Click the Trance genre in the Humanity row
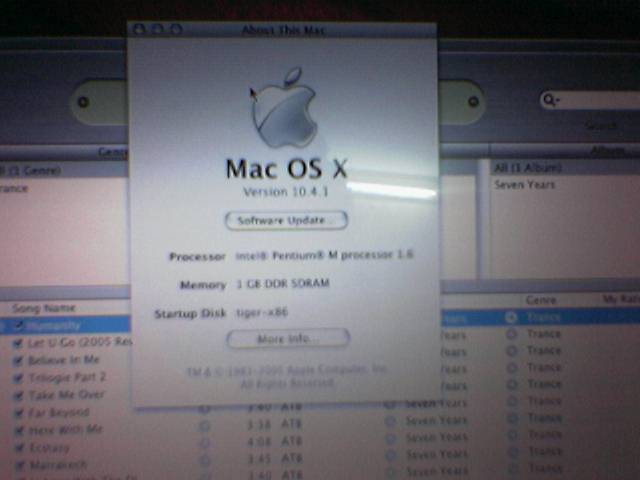Viewport: 640px width, 480px height. pos(544,317)
